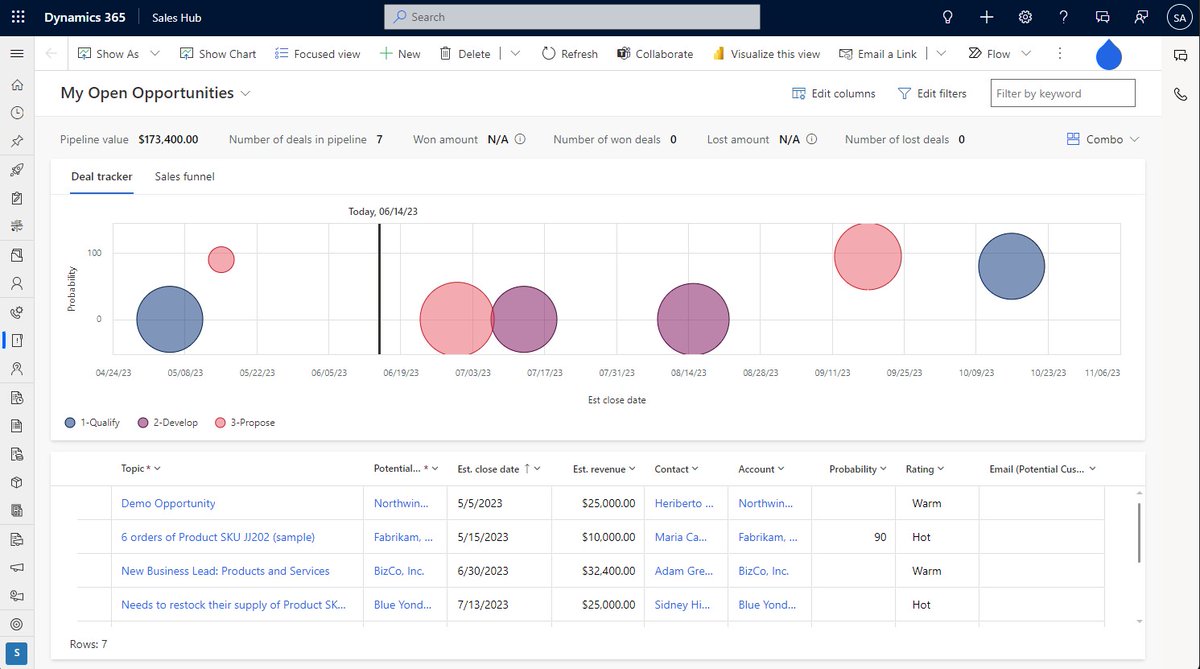Open the target goals icon in sidebar
Image resolution: width=1200 pixels, height=669 pixels.
coord(16,624)
